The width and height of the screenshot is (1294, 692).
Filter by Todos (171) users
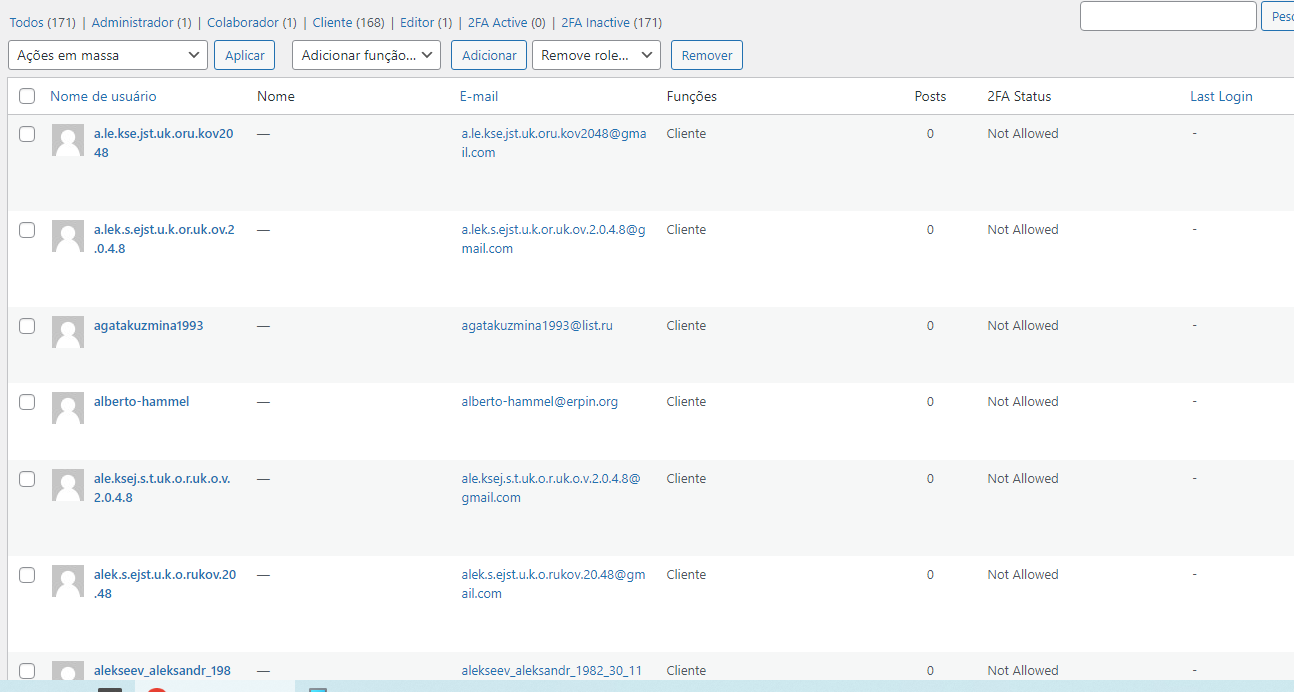[42, 22]
